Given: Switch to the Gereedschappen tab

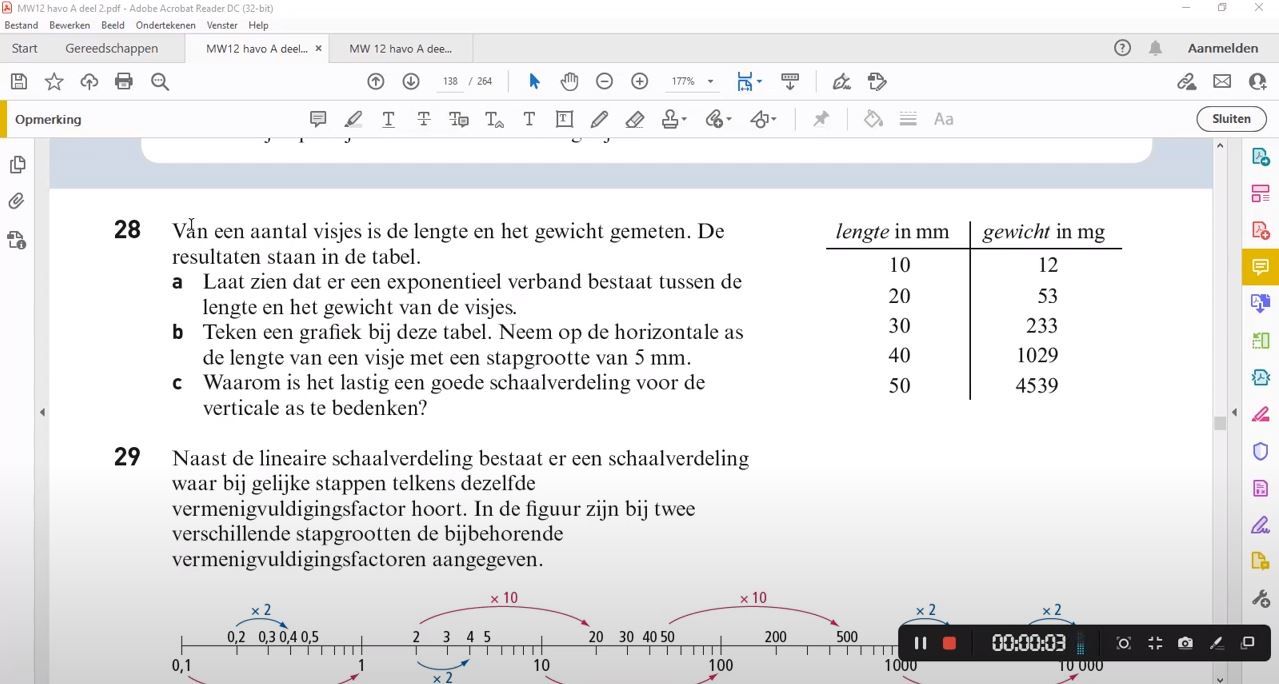Looking at the screenshot, I should (112, 48).
